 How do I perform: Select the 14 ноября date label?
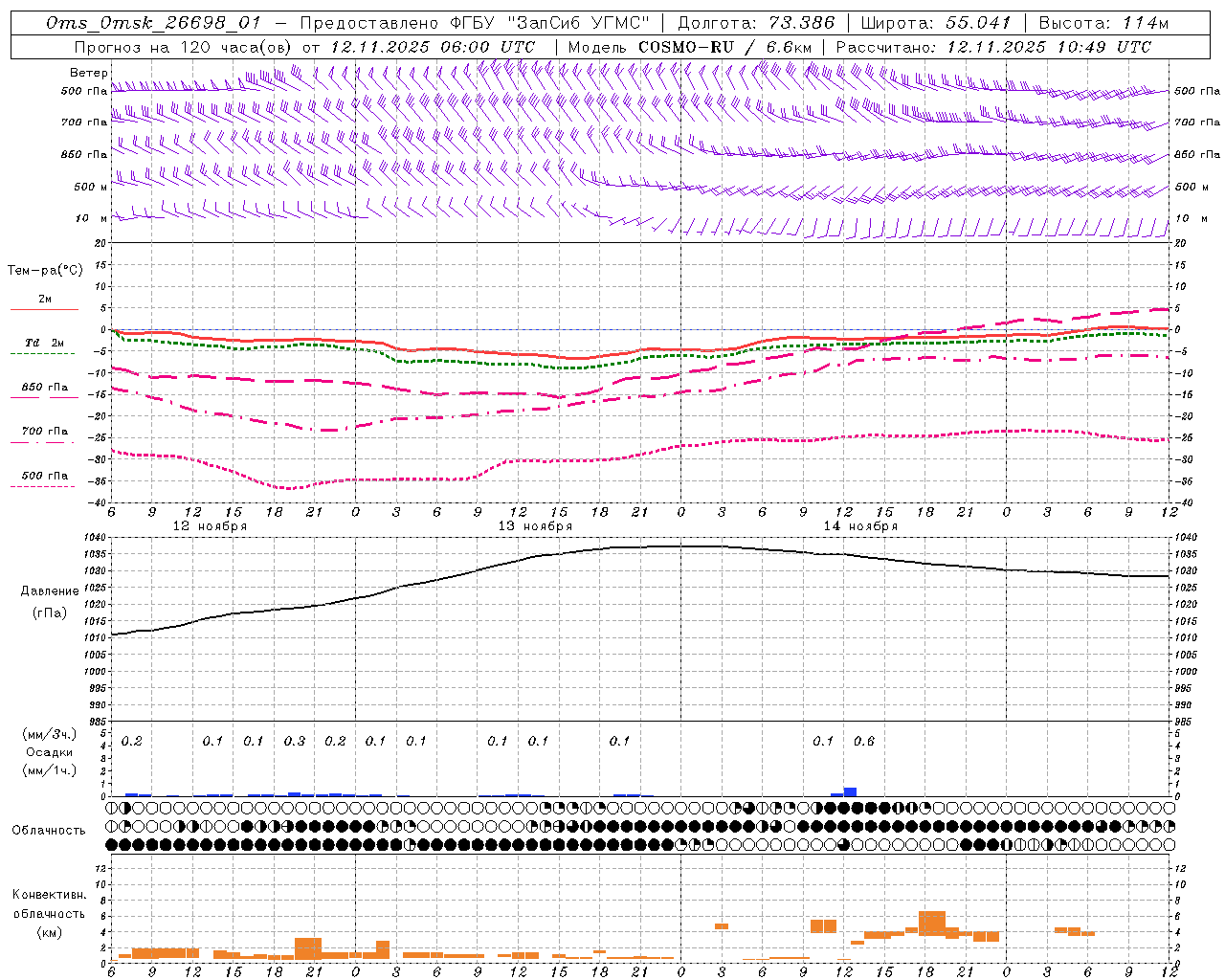860,526
